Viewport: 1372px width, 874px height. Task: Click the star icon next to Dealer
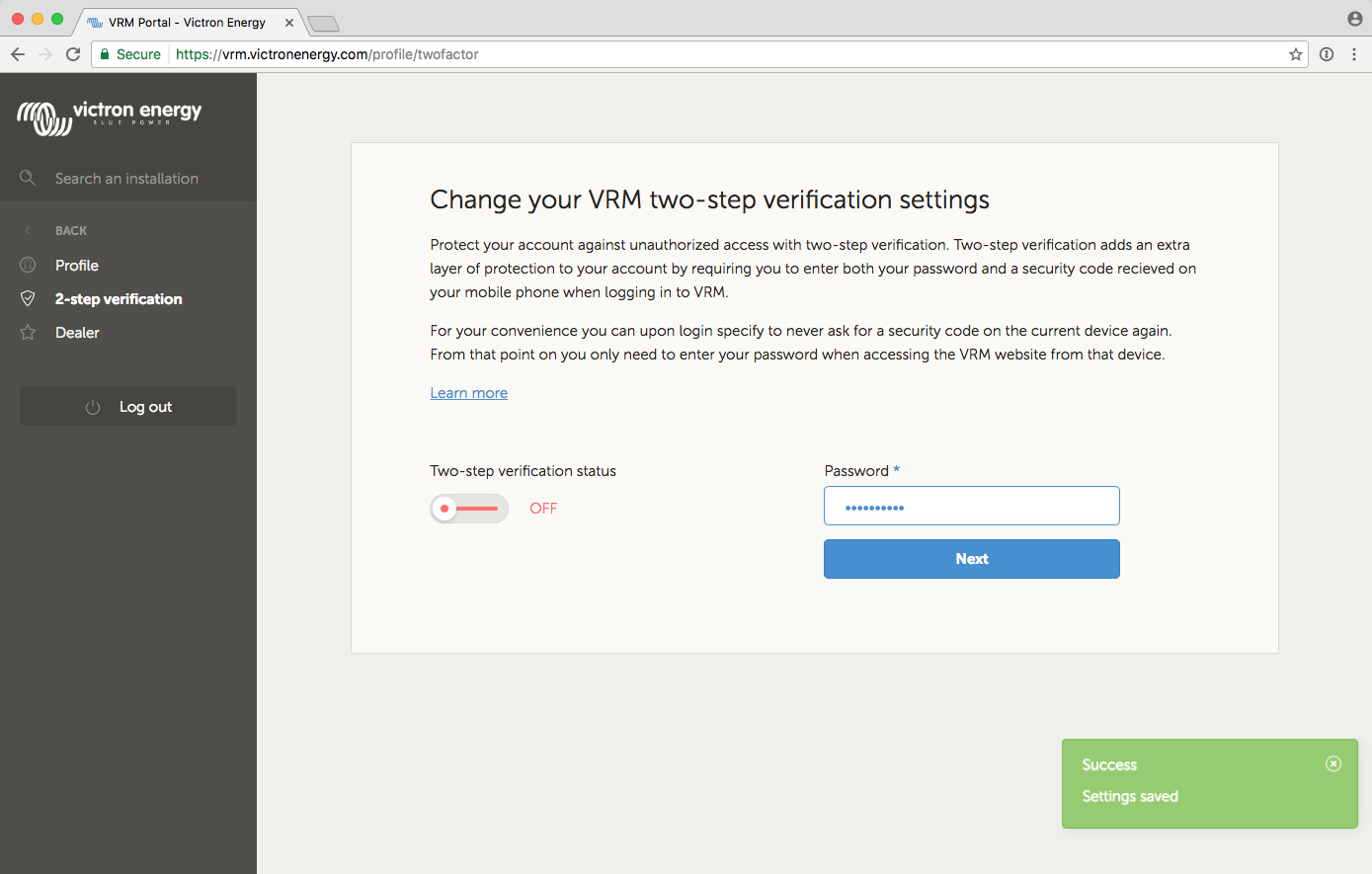tap(28, 333)
